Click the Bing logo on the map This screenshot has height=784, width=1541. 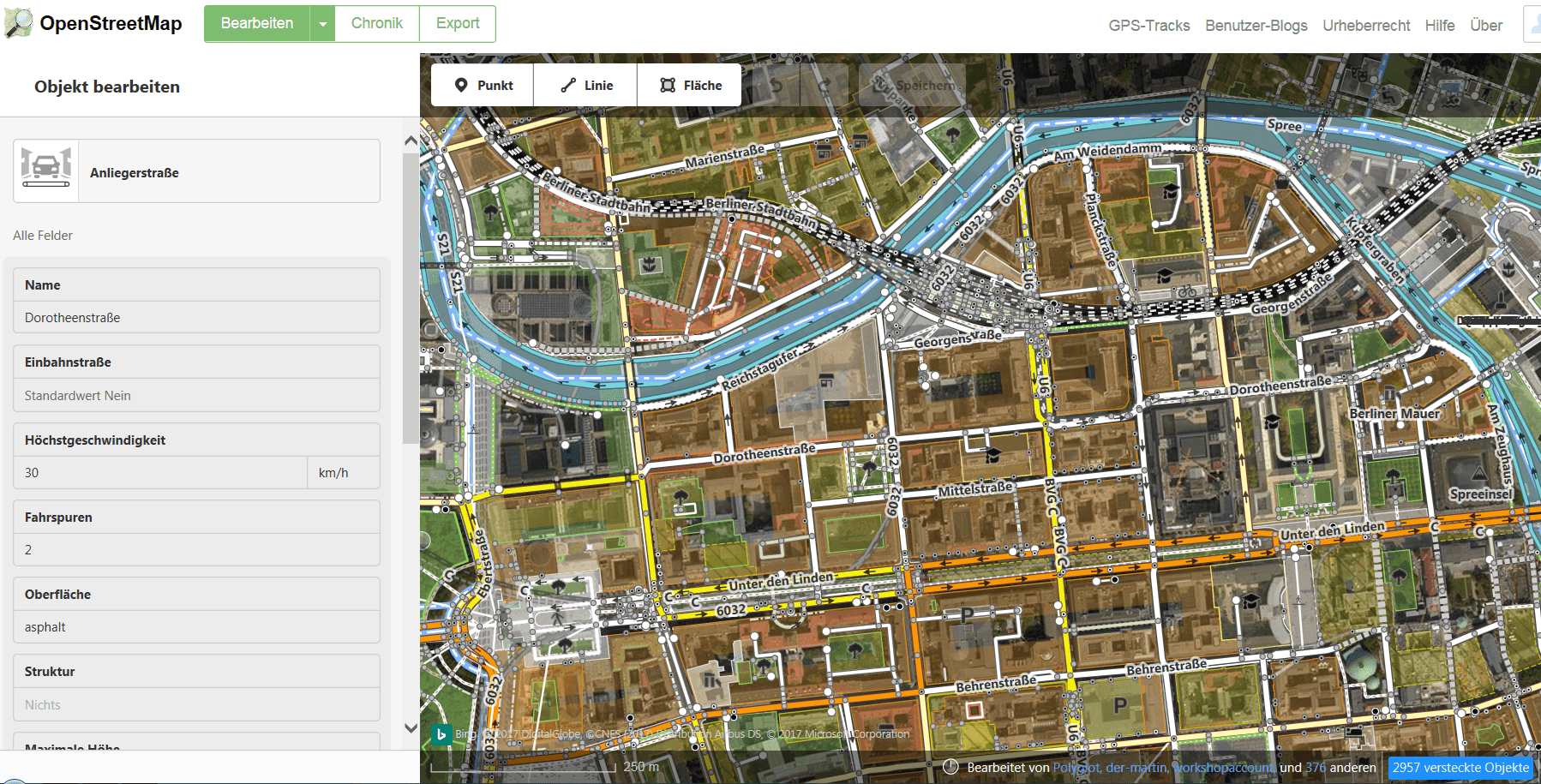point(441,734)
